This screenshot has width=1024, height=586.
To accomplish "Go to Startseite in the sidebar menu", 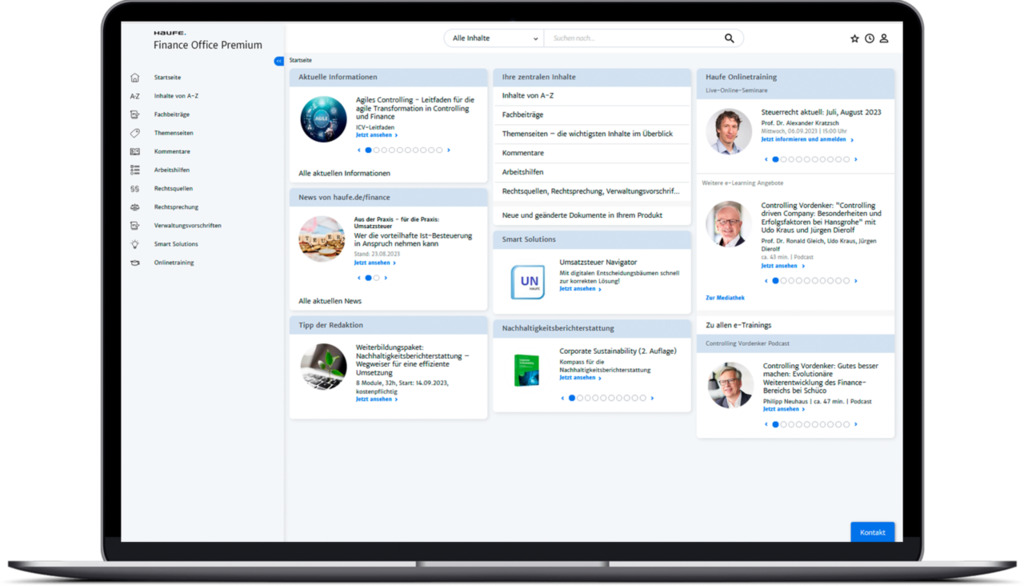I will pos(167,77).
